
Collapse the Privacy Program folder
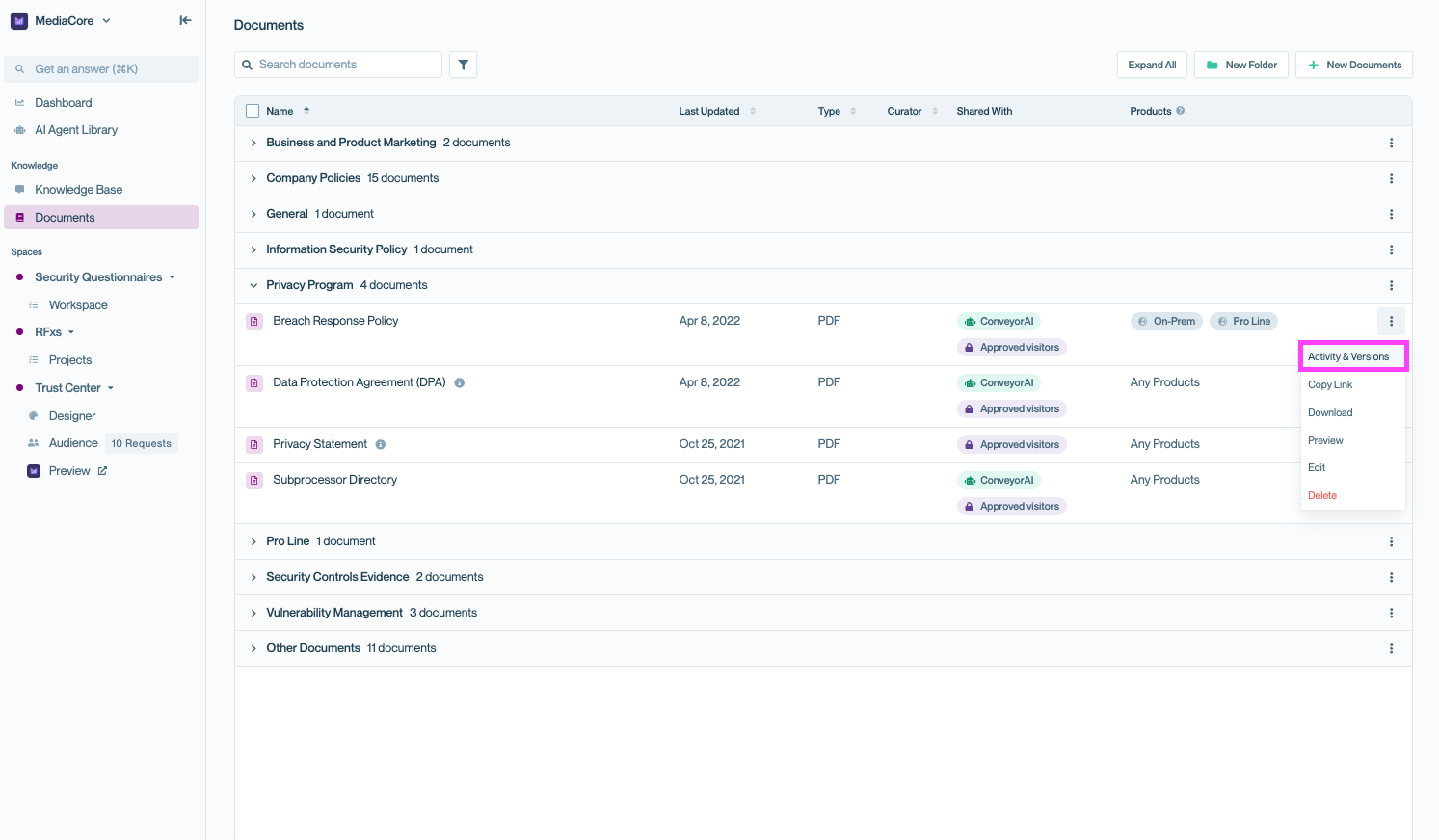coord(253,285)
